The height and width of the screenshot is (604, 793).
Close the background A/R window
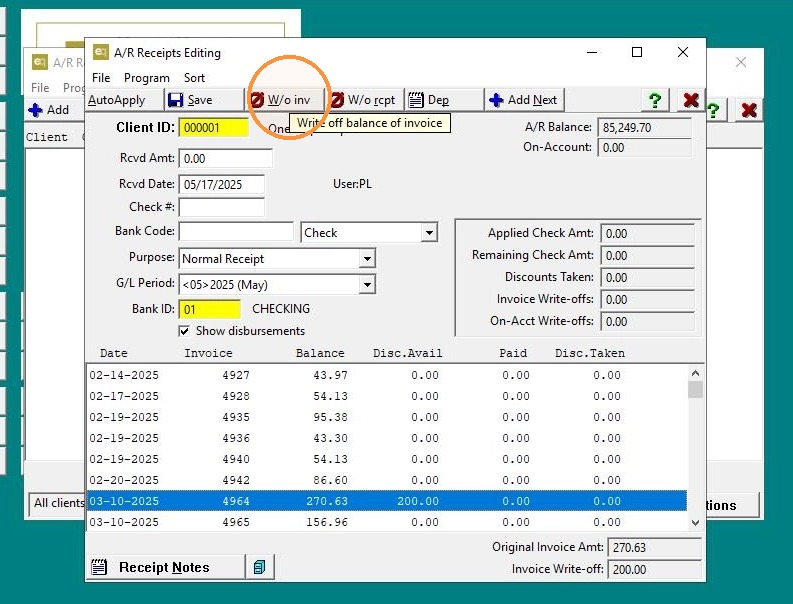[741, 62]
